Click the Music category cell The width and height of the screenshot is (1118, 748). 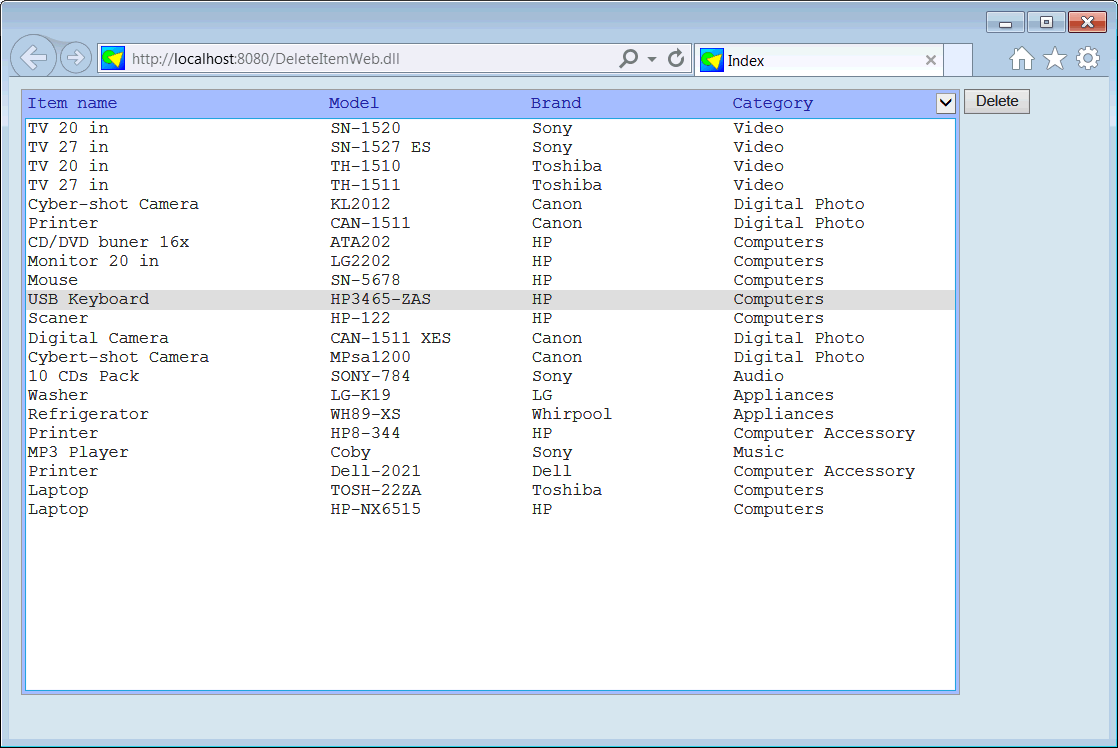click(x=758, y=452)
